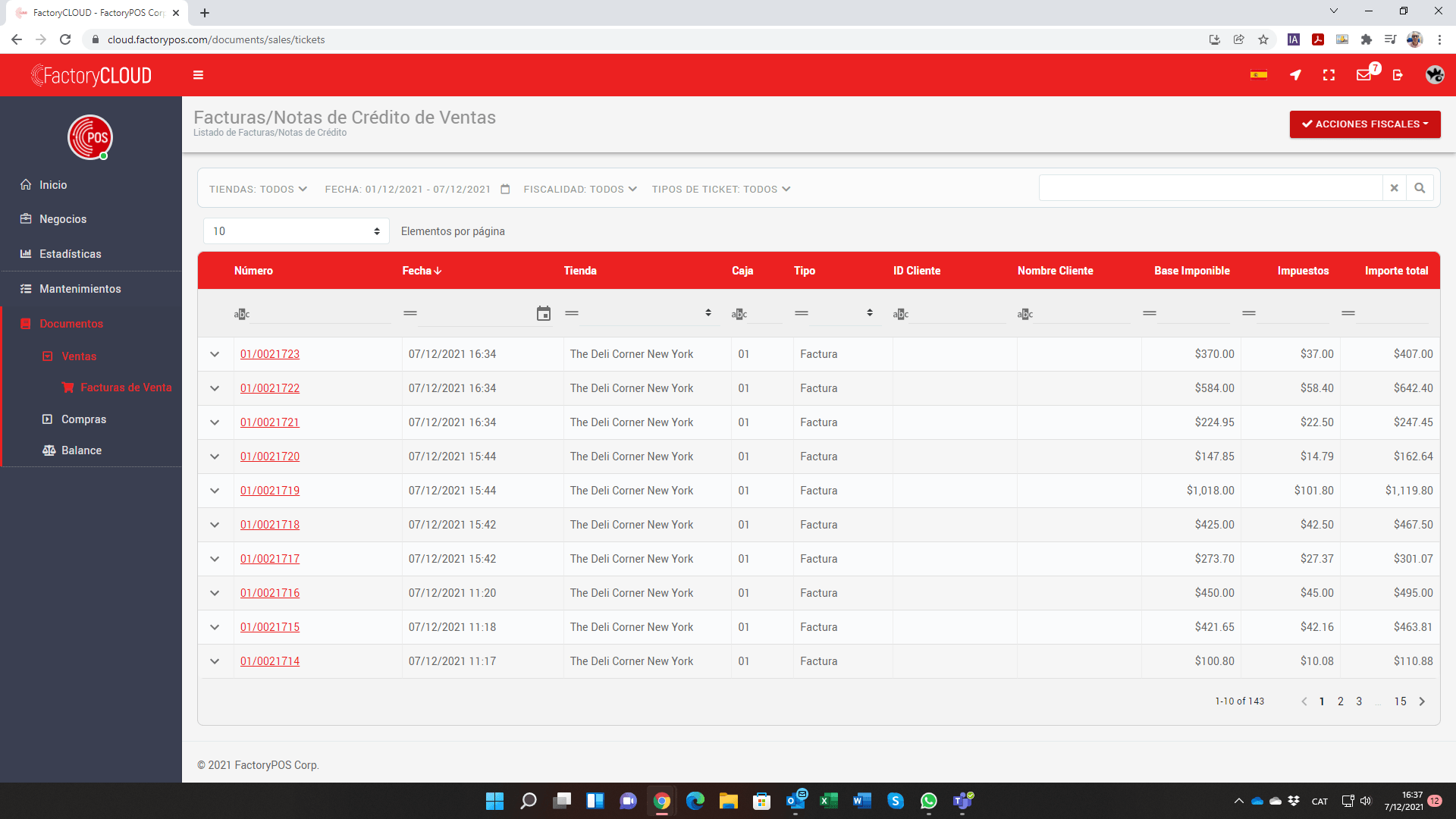This screenshot has height=819, width=1456.
Task: Open elements per page selector showing 10
Action: (297, 231)
